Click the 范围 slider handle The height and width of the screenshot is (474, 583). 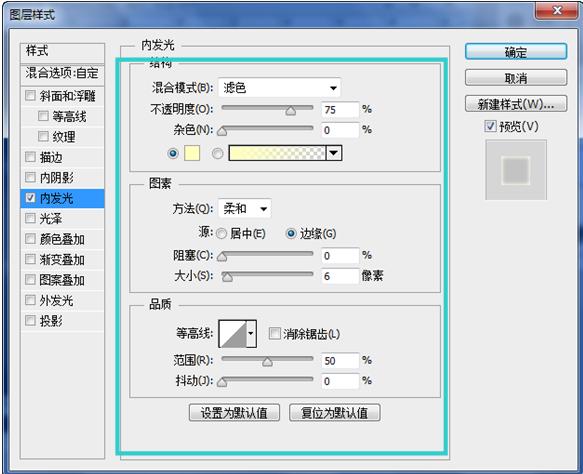267,361
